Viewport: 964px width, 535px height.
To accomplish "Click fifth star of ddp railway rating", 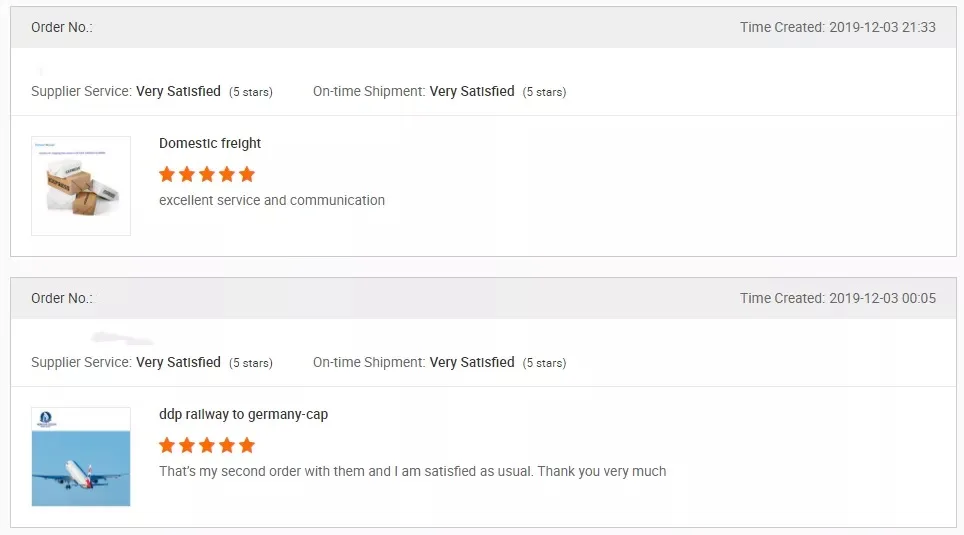I will [247, 445].
